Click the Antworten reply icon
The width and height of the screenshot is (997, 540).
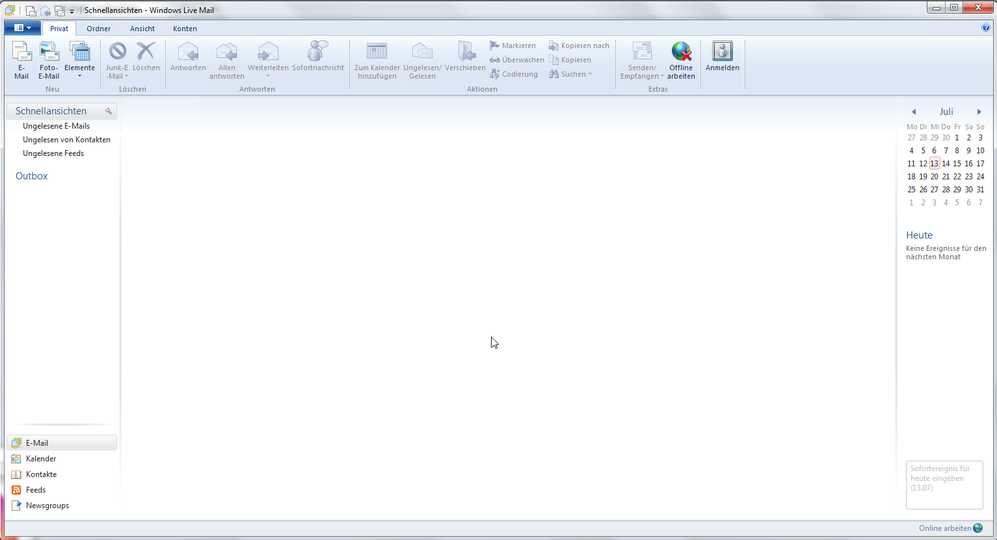(x=188, y=51)
